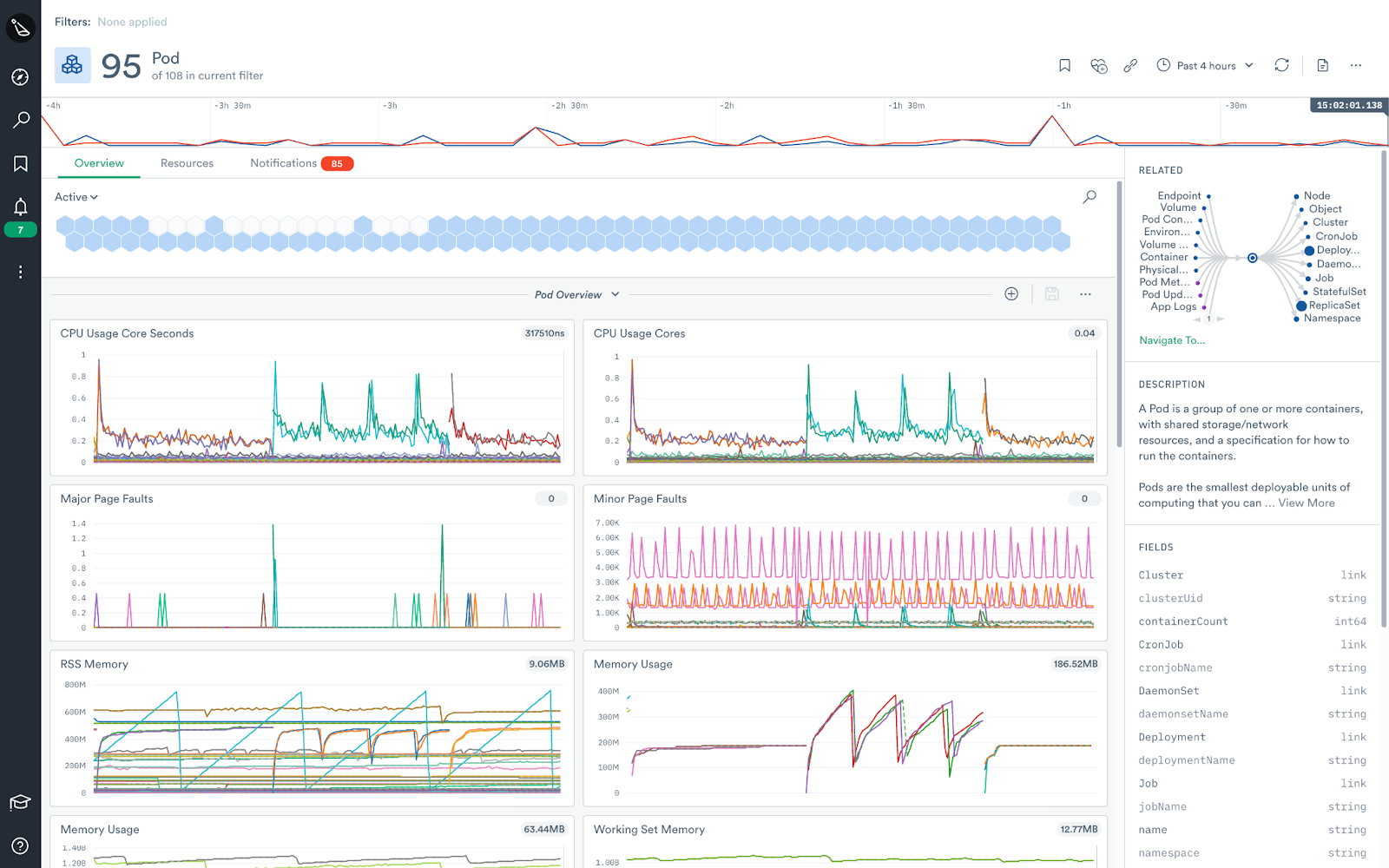Refresh the dashboard data
This screenshot has width=1389, height=868.
1281,65
